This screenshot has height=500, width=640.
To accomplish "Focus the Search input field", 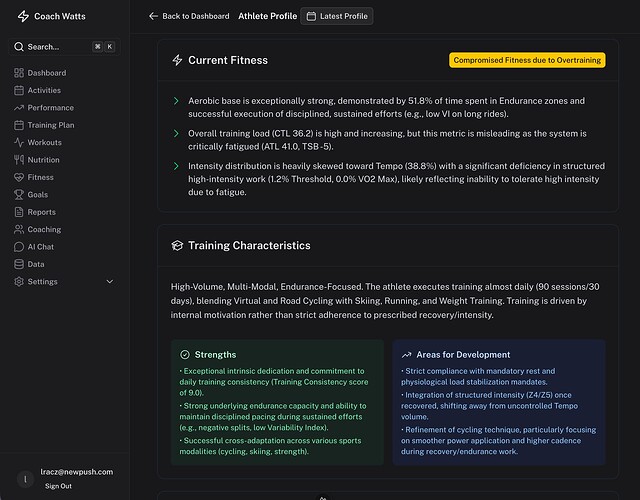I will tap(64, 47).
